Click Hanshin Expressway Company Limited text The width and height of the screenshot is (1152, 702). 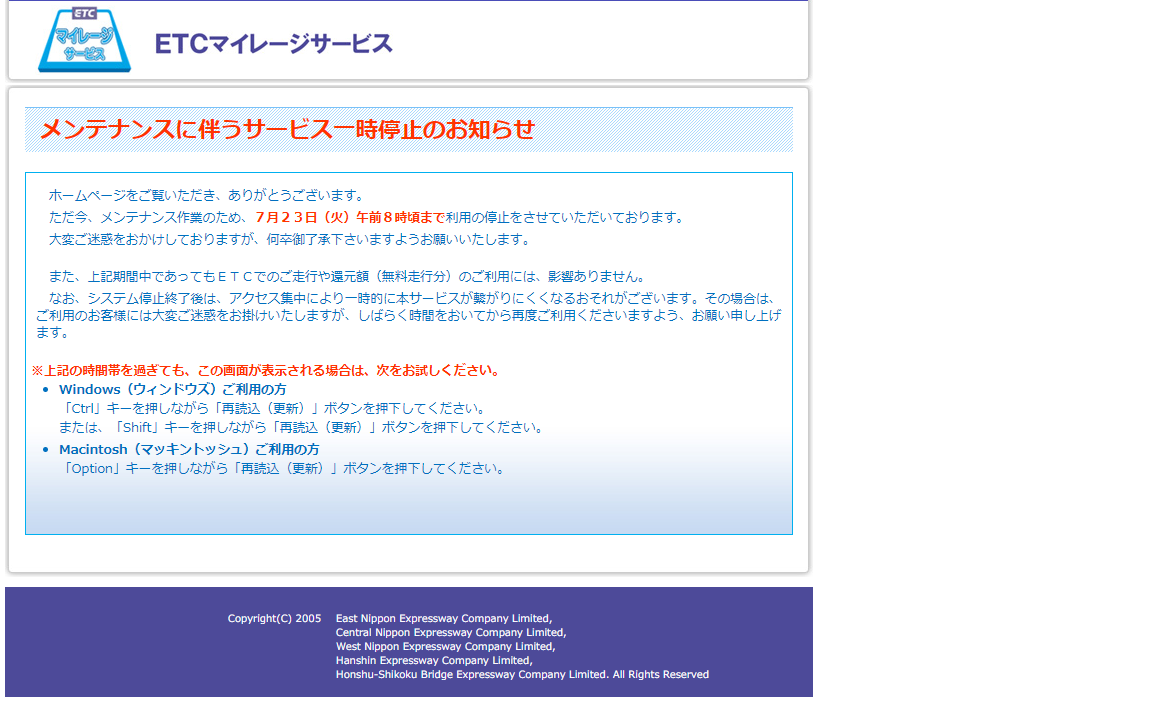tap(434, 660)
